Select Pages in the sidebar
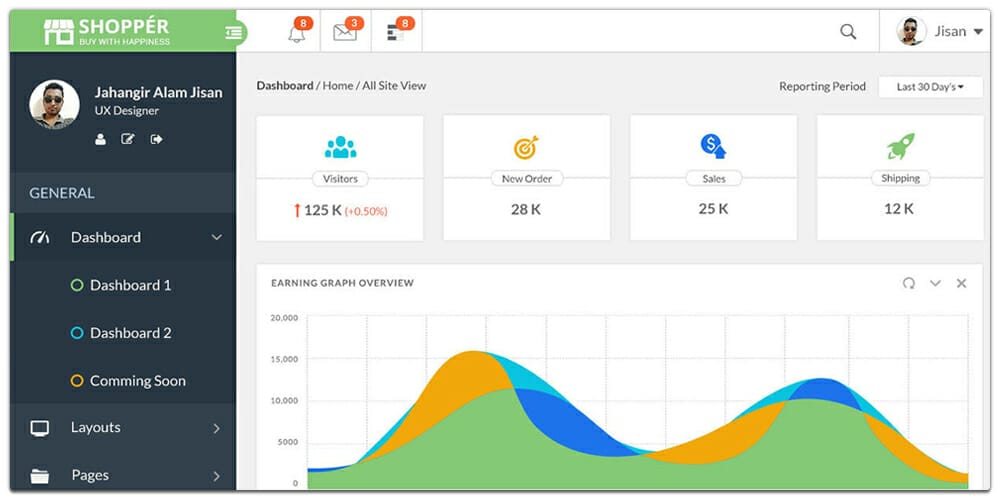 90,475
